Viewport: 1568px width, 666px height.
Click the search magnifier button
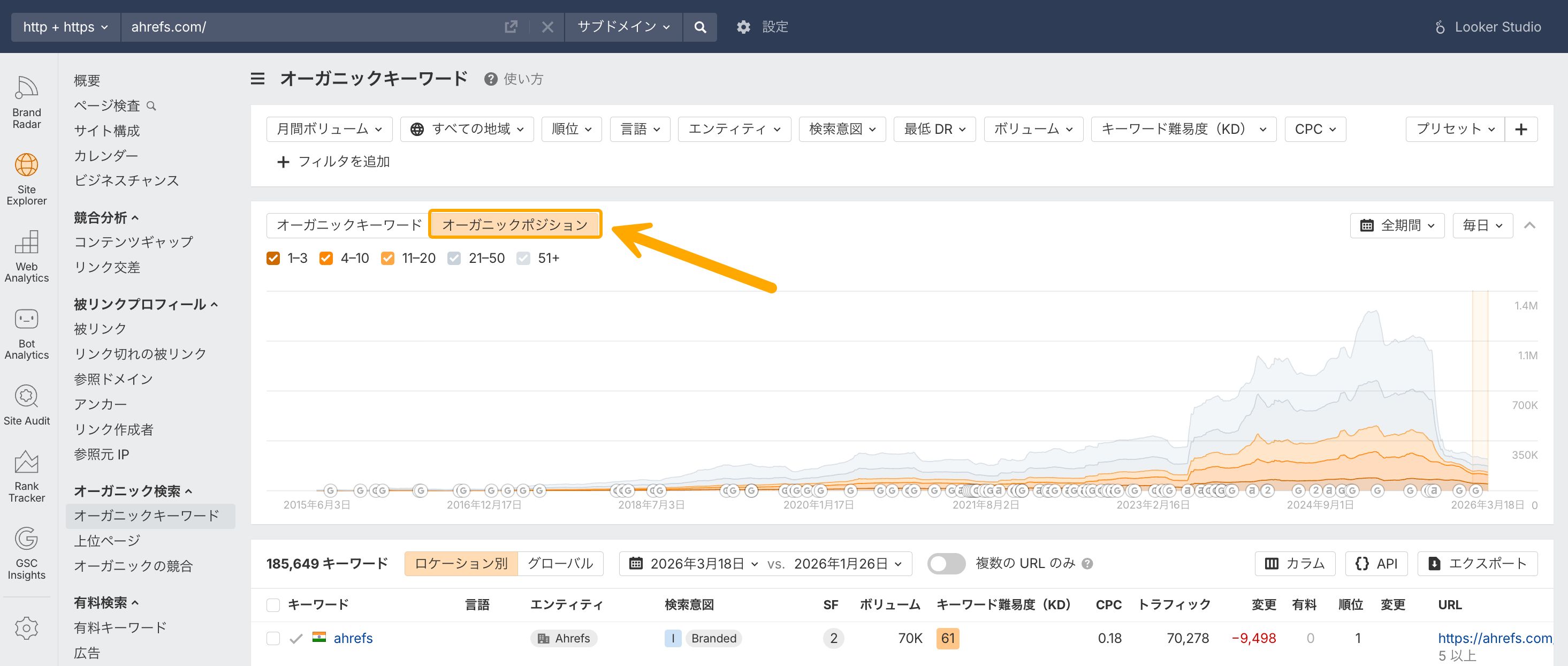(700, 27)
